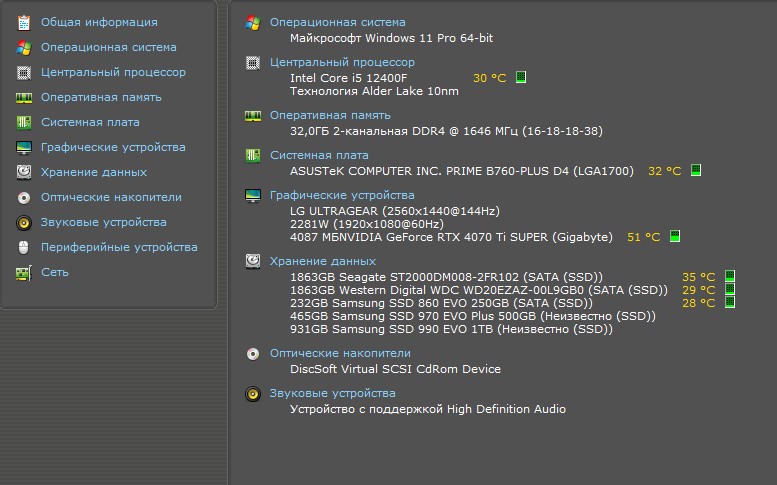Click 2281W (1920x1080@60Hz) monitor line

367,224
